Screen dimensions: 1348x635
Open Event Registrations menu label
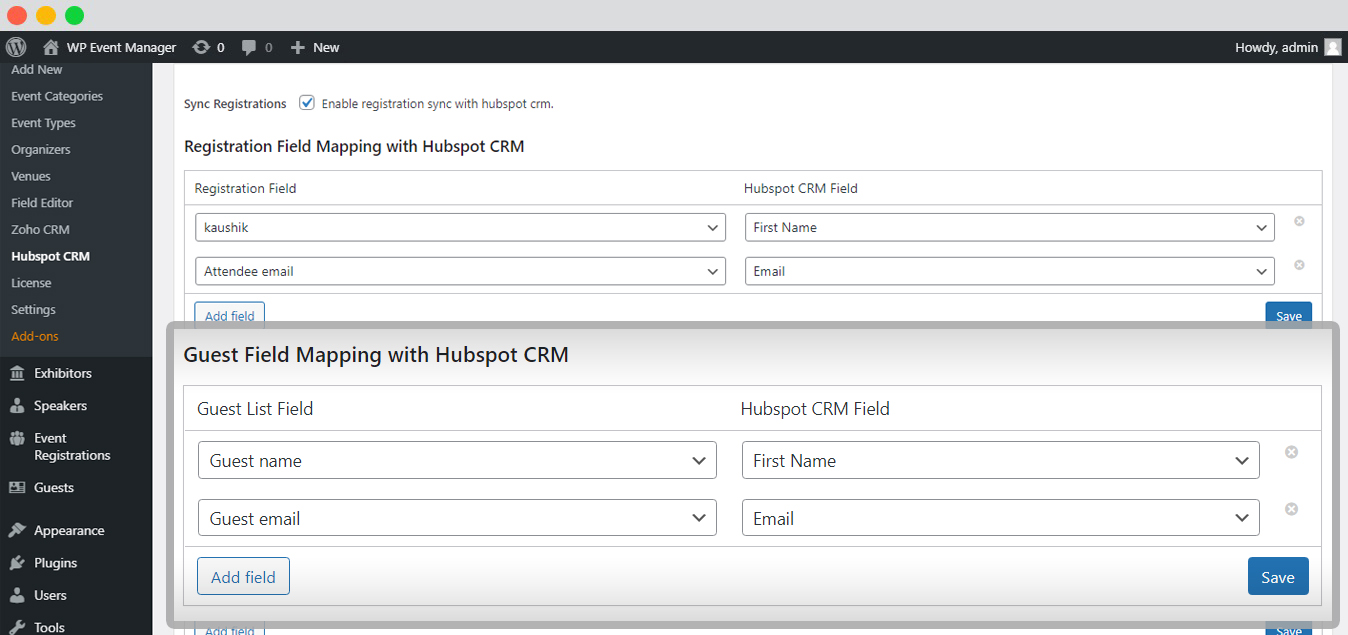pos(72,447)
